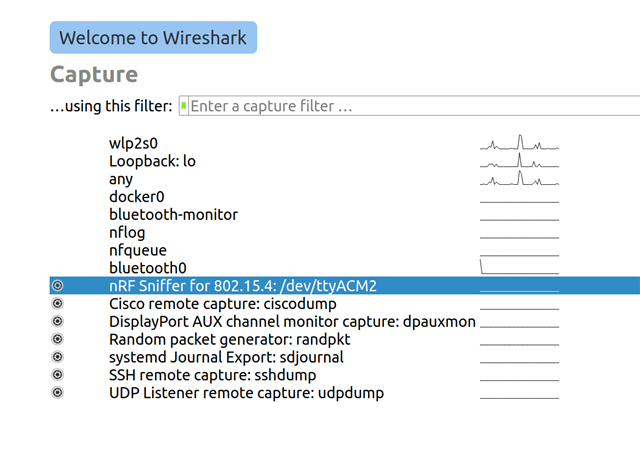Select Random packet generator: randpkt
640x453 pixels.
point(229,339)
